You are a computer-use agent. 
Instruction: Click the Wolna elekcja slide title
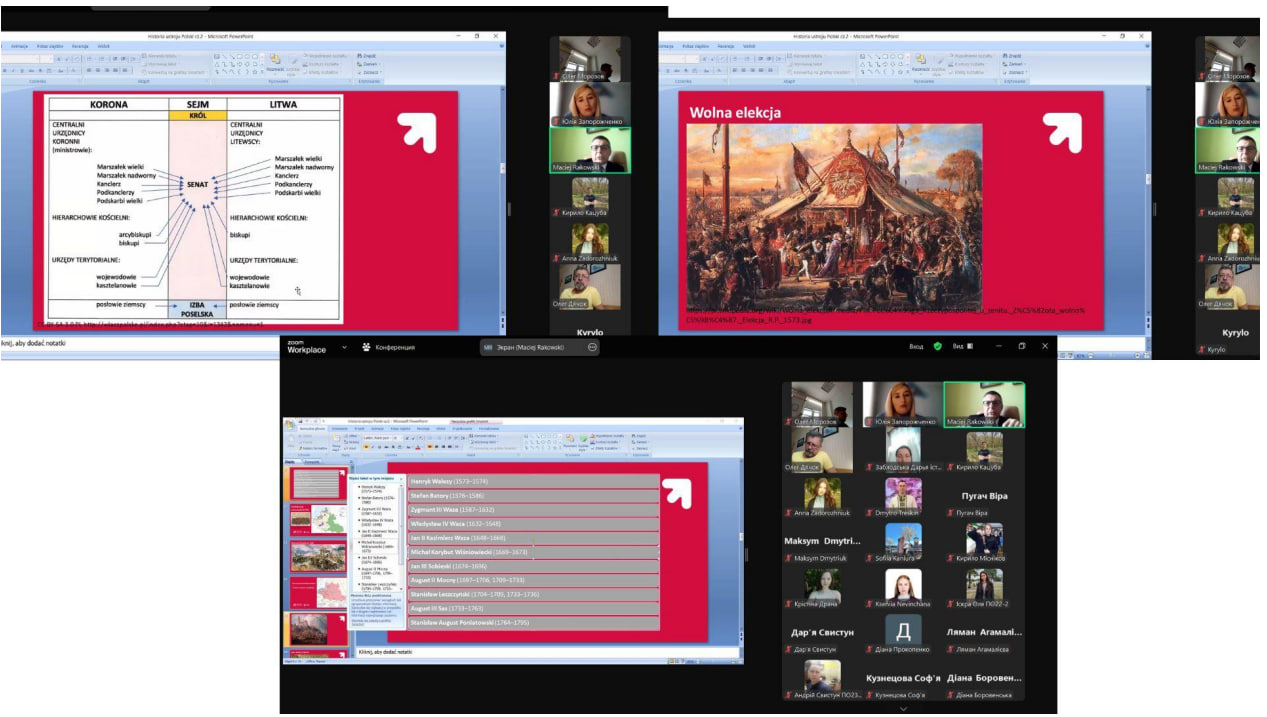click(735, 112)
